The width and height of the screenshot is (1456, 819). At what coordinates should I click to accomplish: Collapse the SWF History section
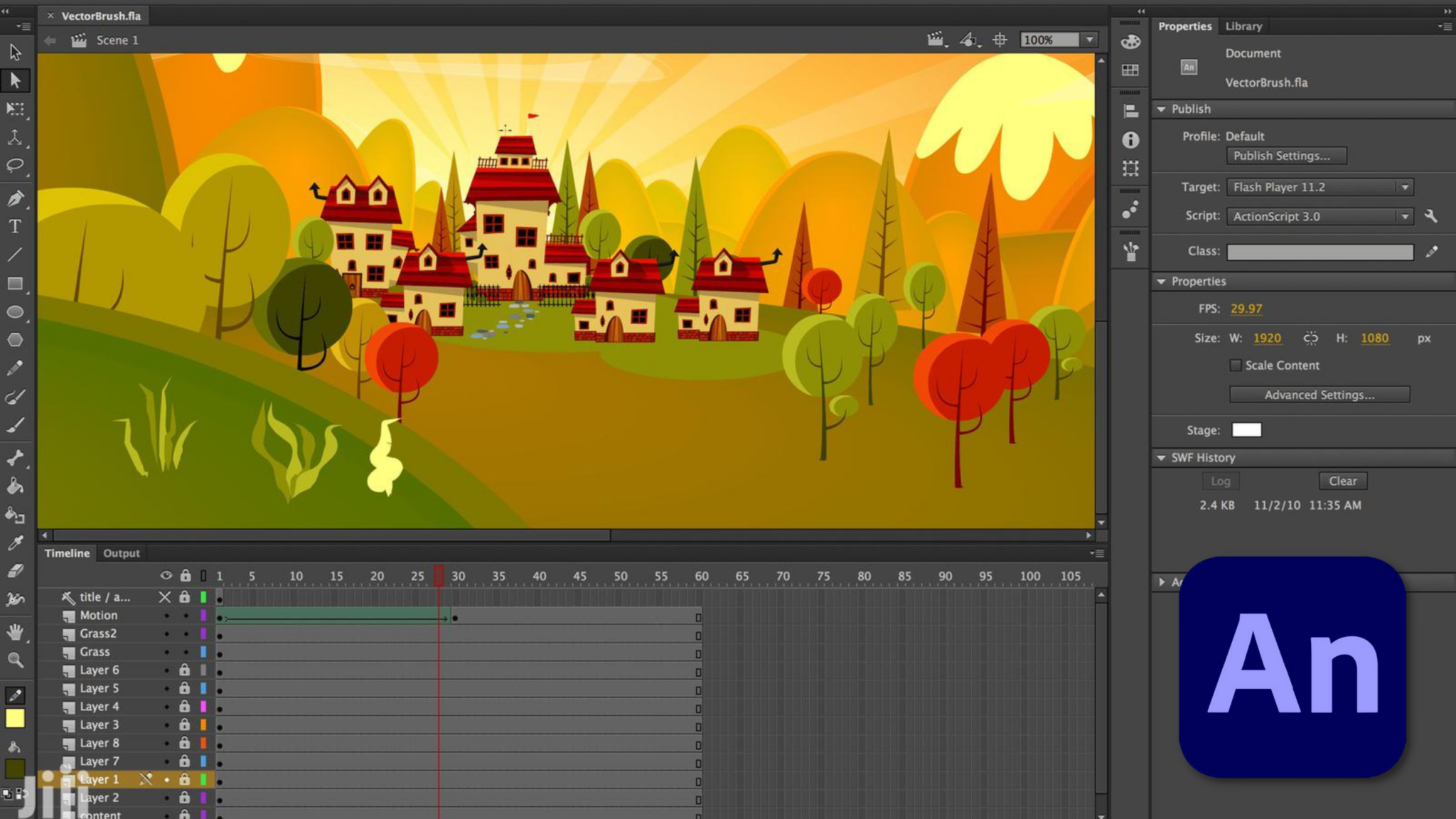pyautogui.click(x=1162, y=457)
